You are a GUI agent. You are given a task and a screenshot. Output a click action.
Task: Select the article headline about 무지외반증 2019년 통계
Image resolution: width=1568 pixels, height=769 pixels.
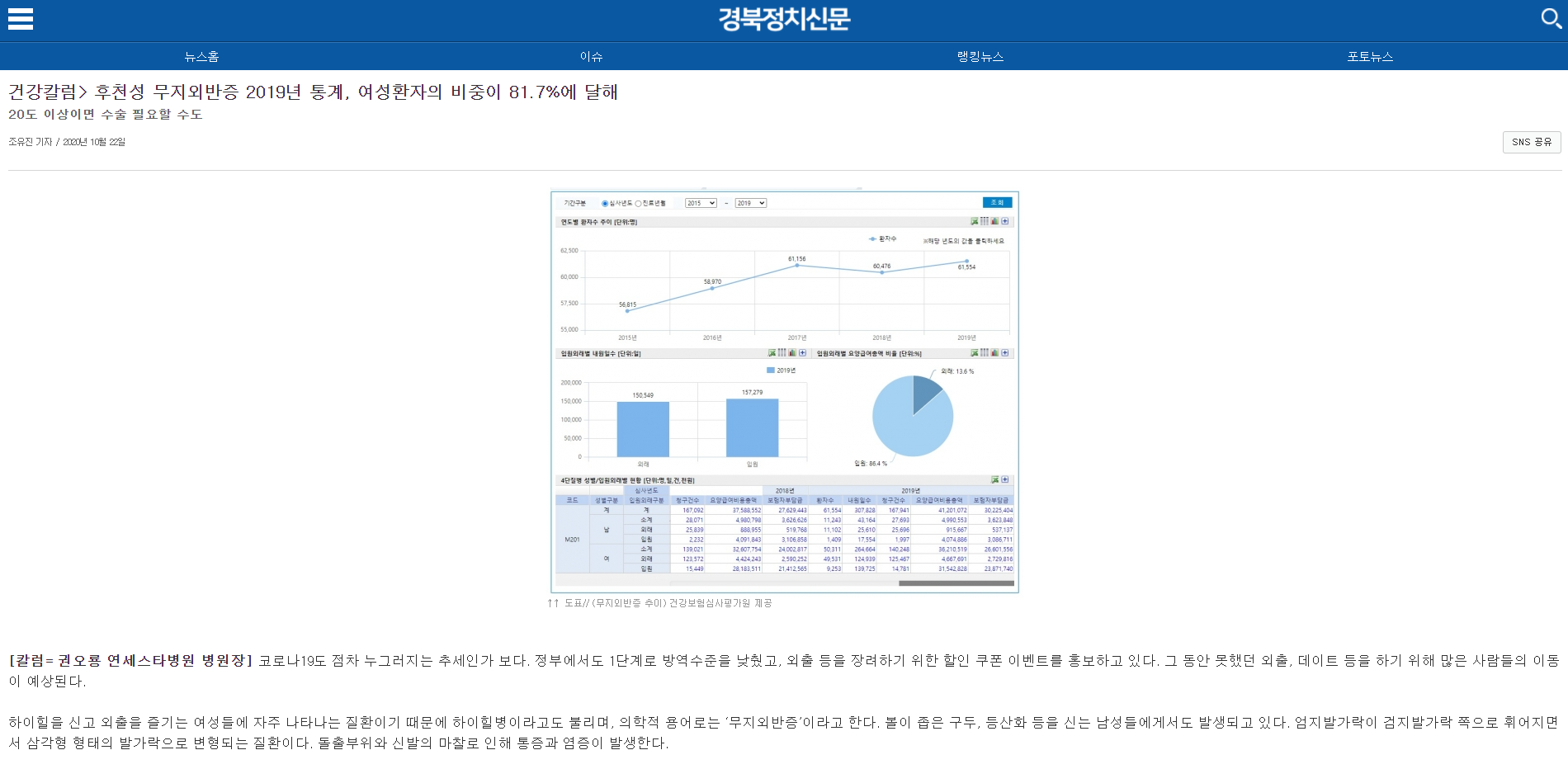[x=313, y=92]
